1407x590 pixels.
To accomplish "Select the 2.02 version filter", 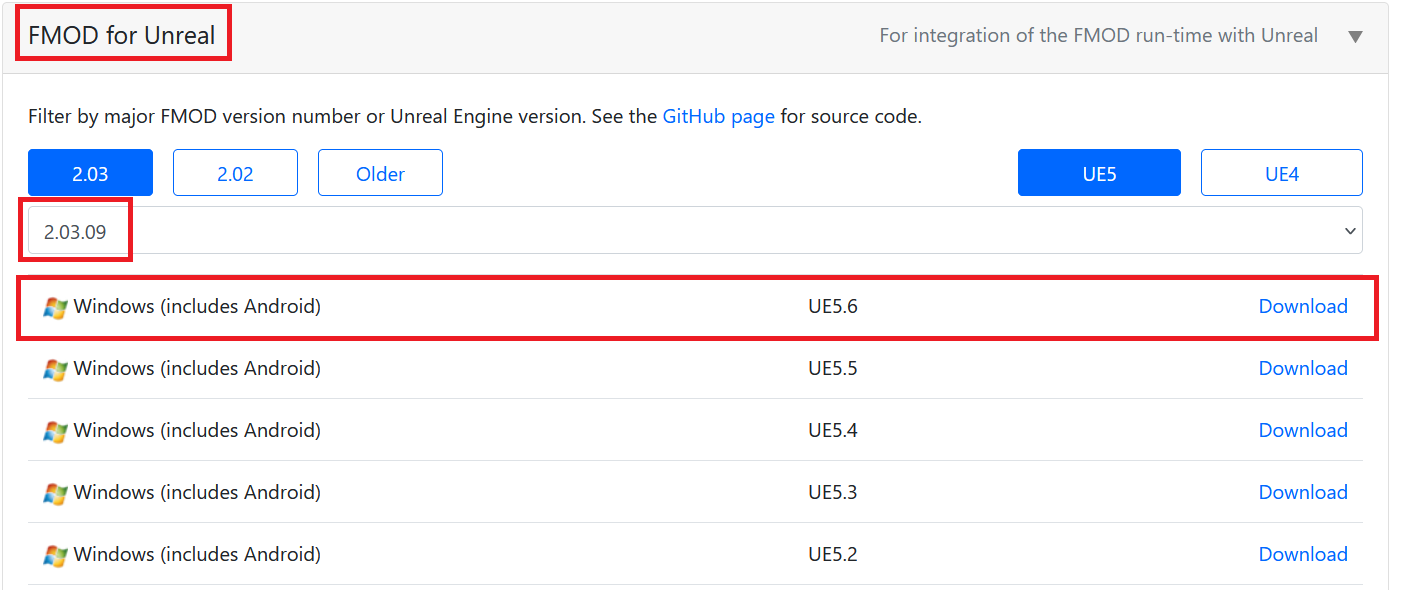I will pyautogui.click(x=235, y=173).
